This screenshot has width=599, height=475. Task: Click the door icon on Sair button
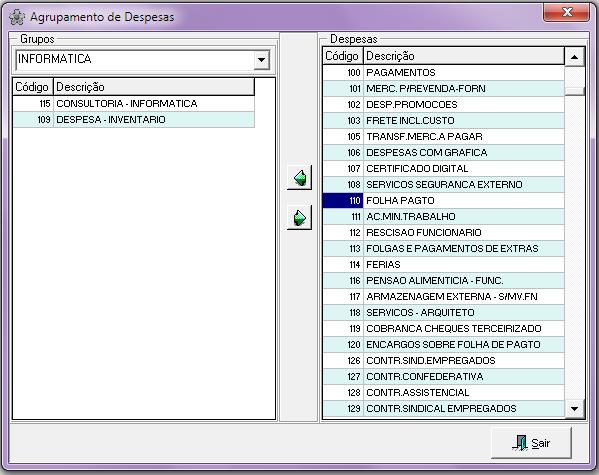520,443
